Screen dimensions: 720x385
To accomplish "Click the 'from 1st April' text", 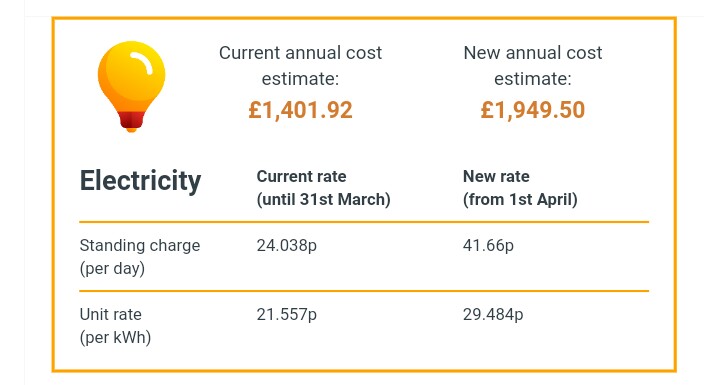I will pos(520,199).
